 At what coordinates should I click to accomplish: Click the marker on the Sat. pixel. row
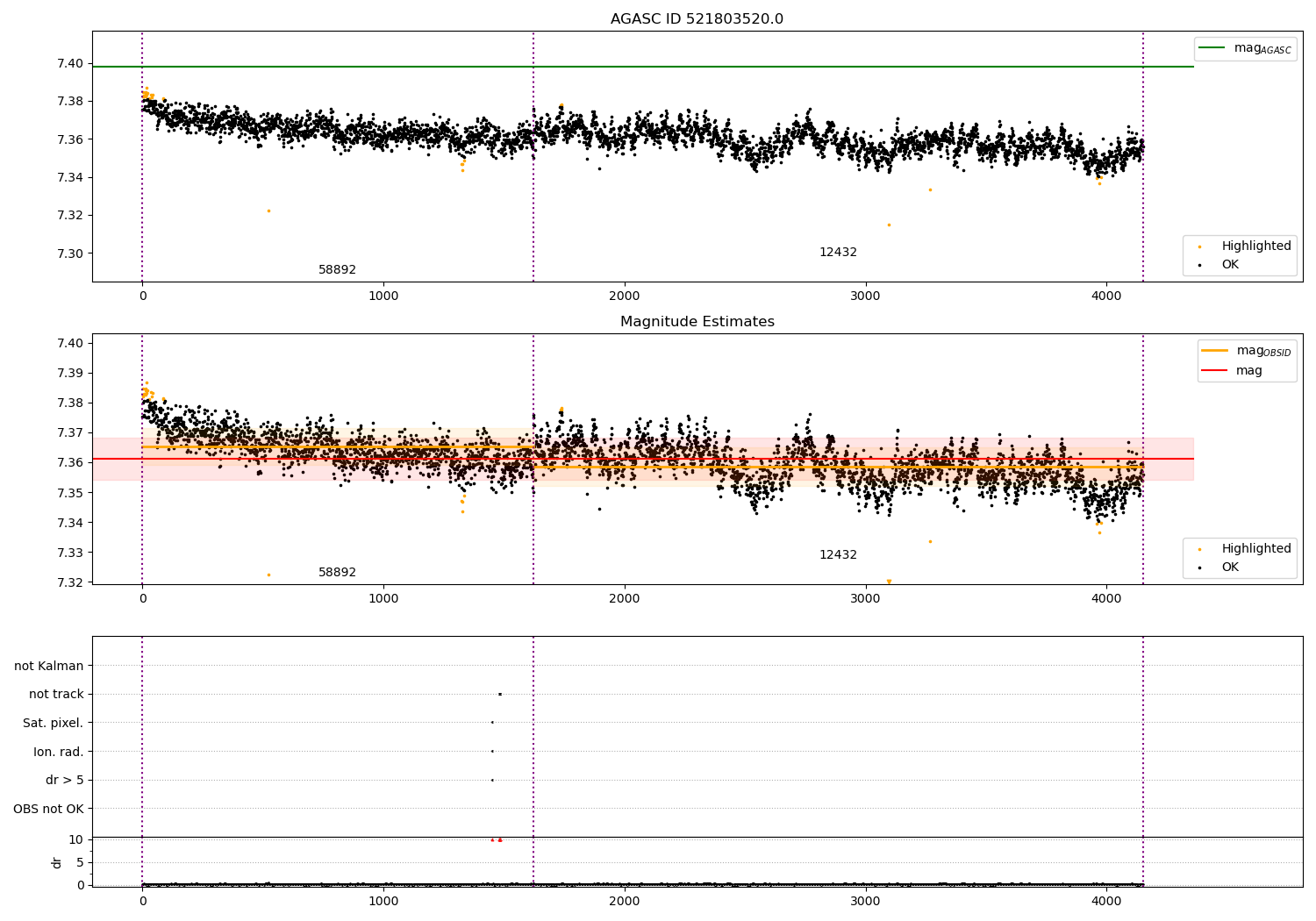pyautogui.click(x=492, y=722)
